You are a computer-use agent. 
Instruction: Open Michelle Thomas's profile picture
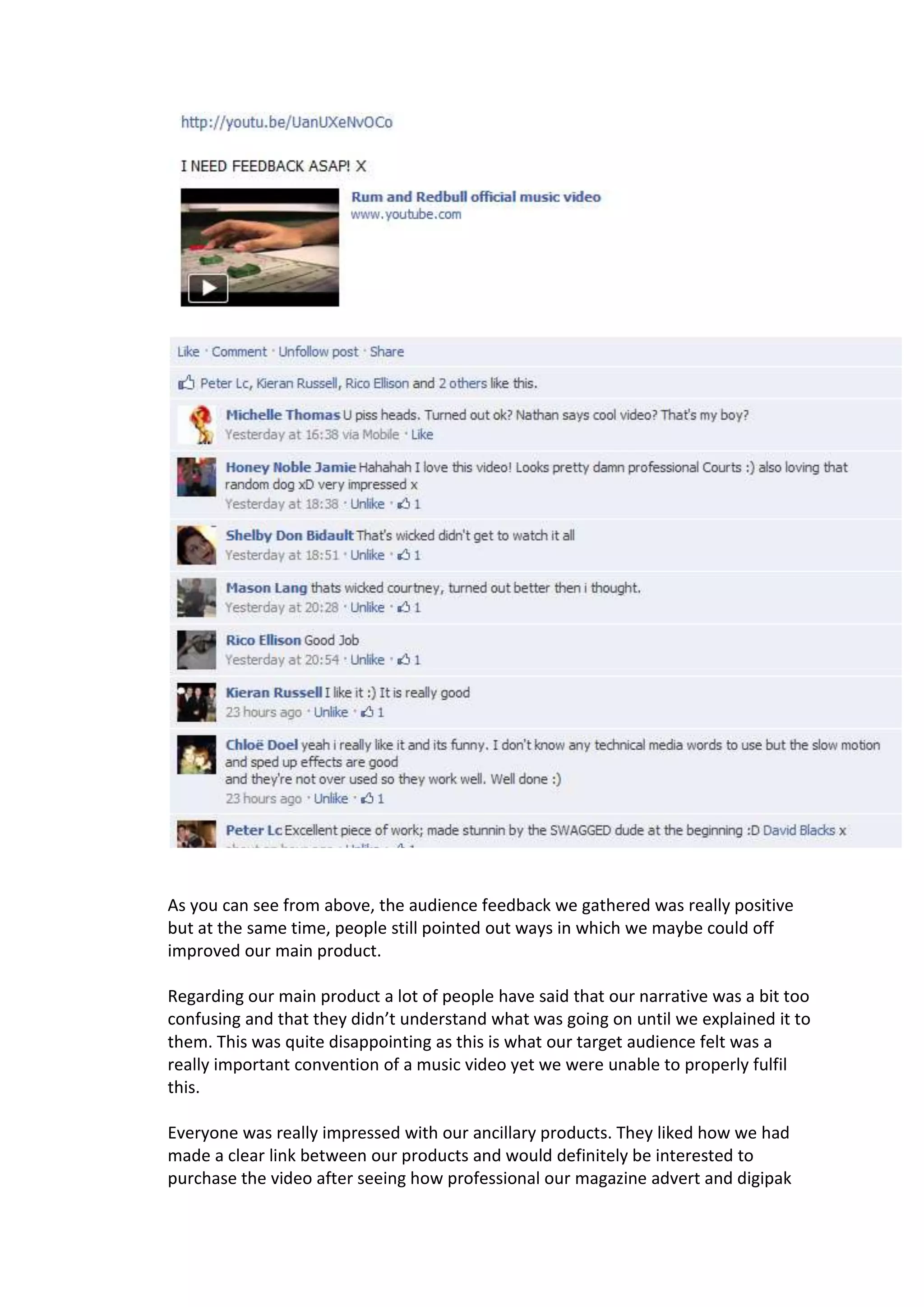pos(196,425)
